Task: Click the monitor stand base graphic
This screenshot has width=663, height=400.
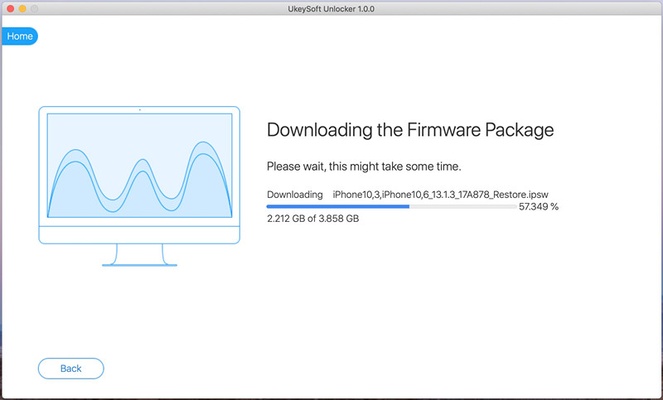Action: (x=139, y=265)
